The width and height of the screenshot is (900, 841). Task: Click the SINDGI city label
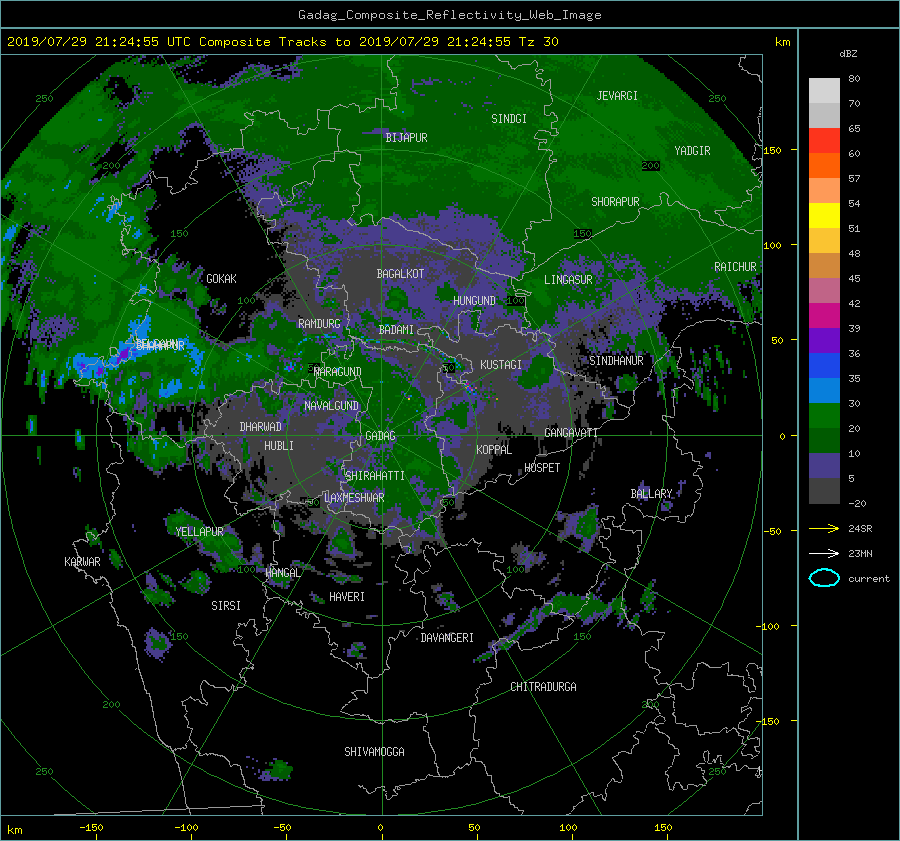(x=509, y=119)
